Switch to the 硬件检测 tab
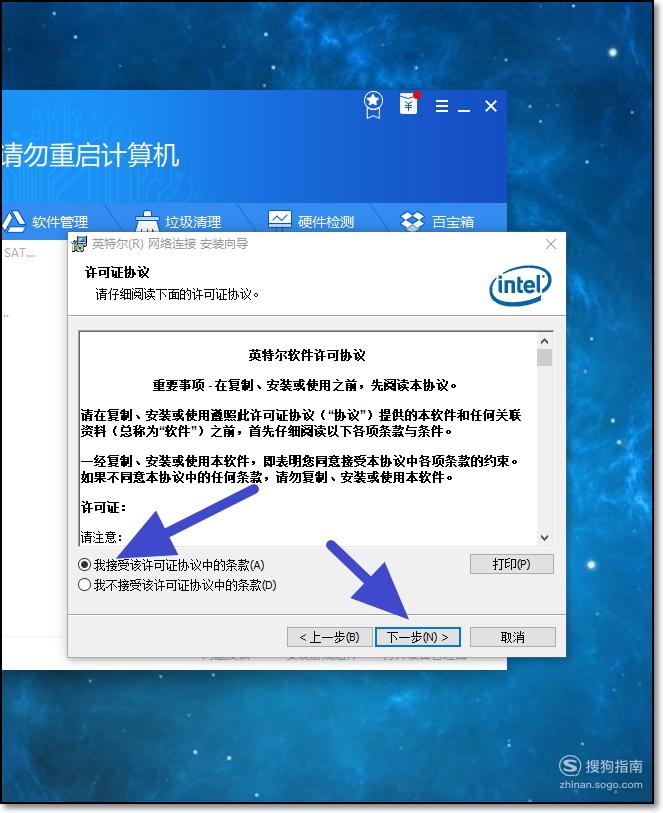Screen dimensions: 663x813 (x=311, y=221)
